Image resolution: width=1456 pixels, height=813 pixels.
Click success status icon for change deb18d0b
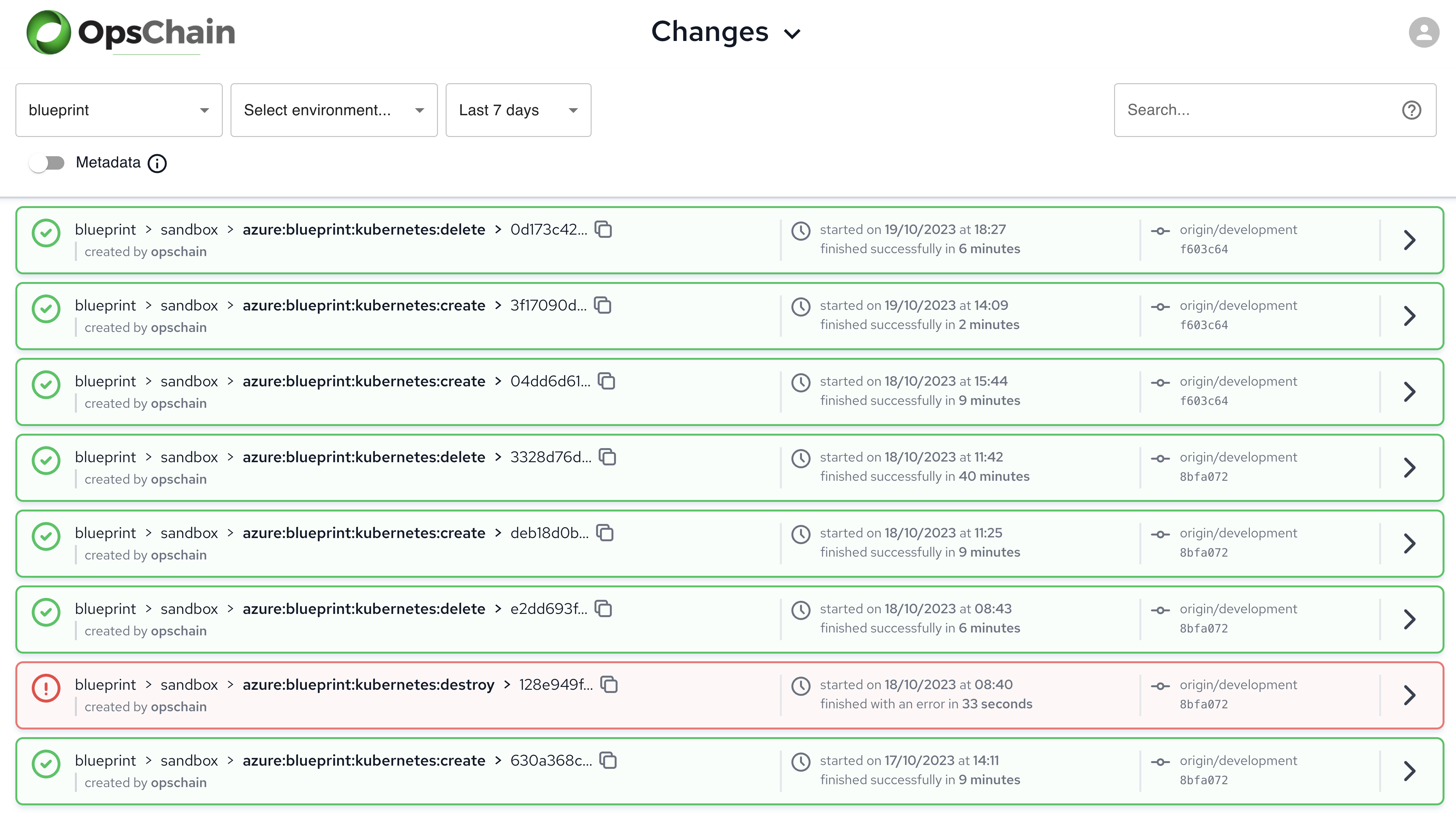[x=46, y=537]
